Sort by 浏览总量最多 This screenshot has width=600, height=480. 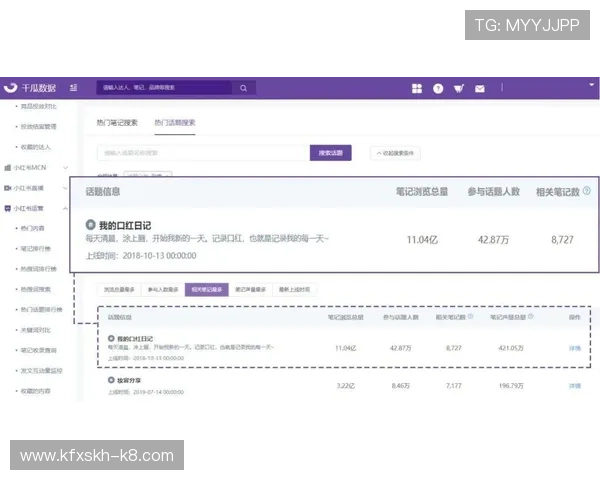(119, 289)
